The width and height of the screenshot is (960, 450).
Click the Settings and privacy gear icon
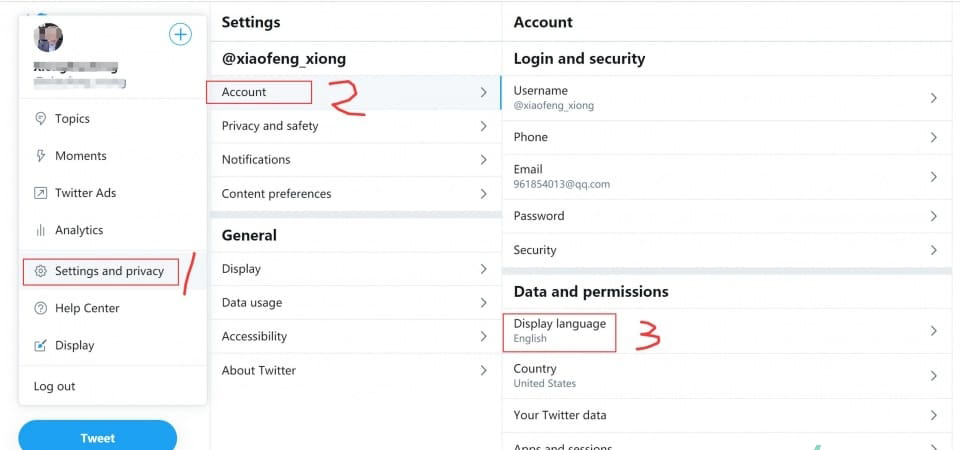tap(40, 271)
